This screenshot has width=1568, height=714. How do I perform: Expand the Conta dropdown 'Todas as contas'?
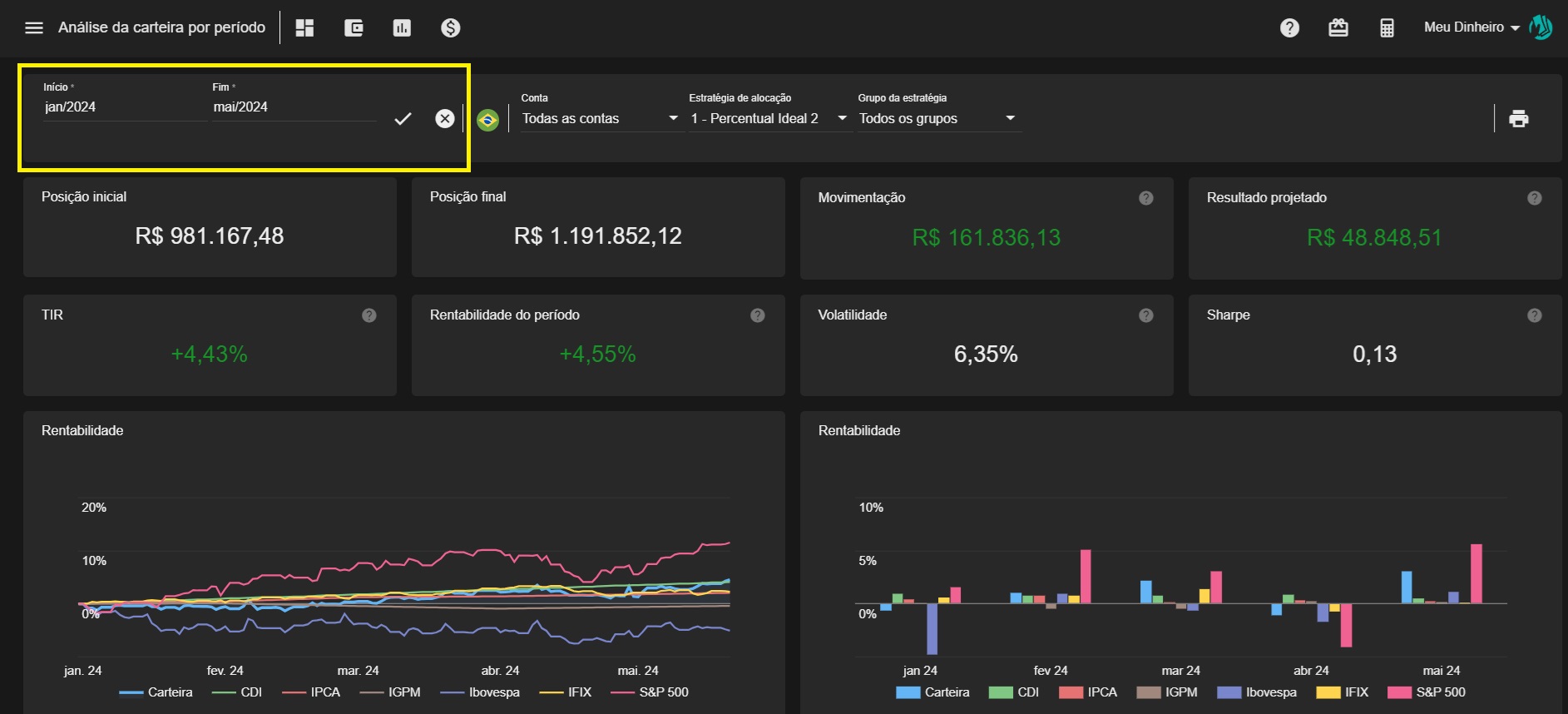point(600,119)
